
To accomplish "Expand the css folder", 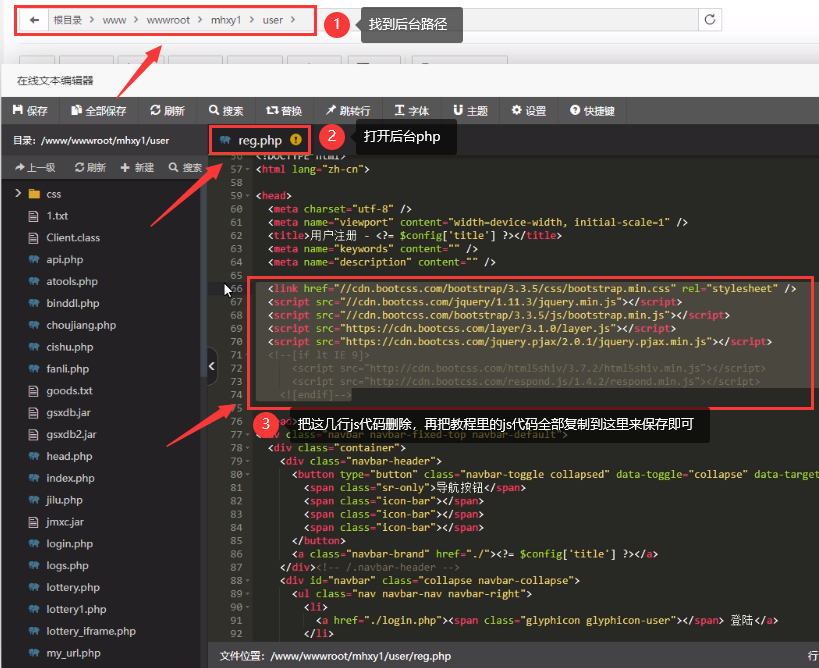I will [18, 193].
